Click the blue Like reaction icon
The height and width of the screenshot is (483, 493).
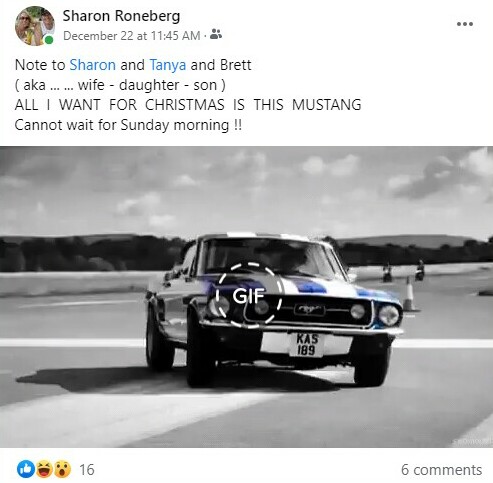[26, 469]
